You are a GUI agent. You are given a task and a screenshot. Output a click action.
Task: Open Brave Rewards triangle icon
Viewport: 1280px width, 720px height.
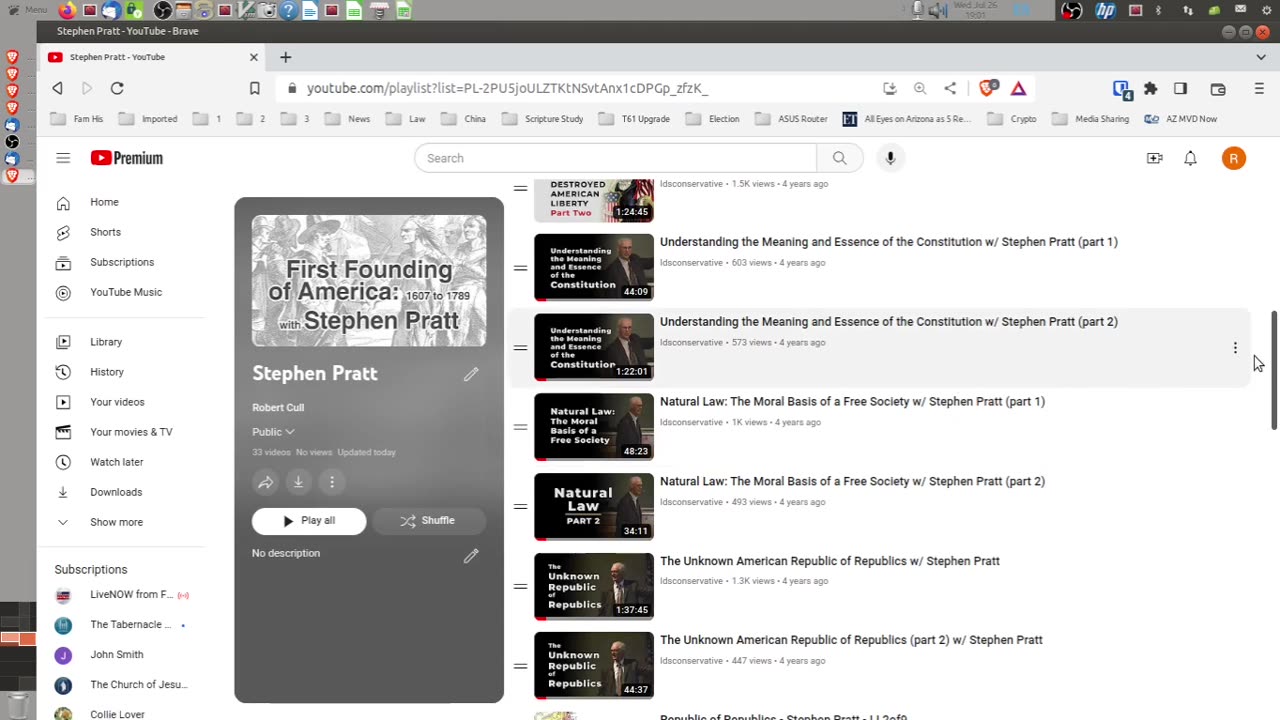(x=1018, y=88)
